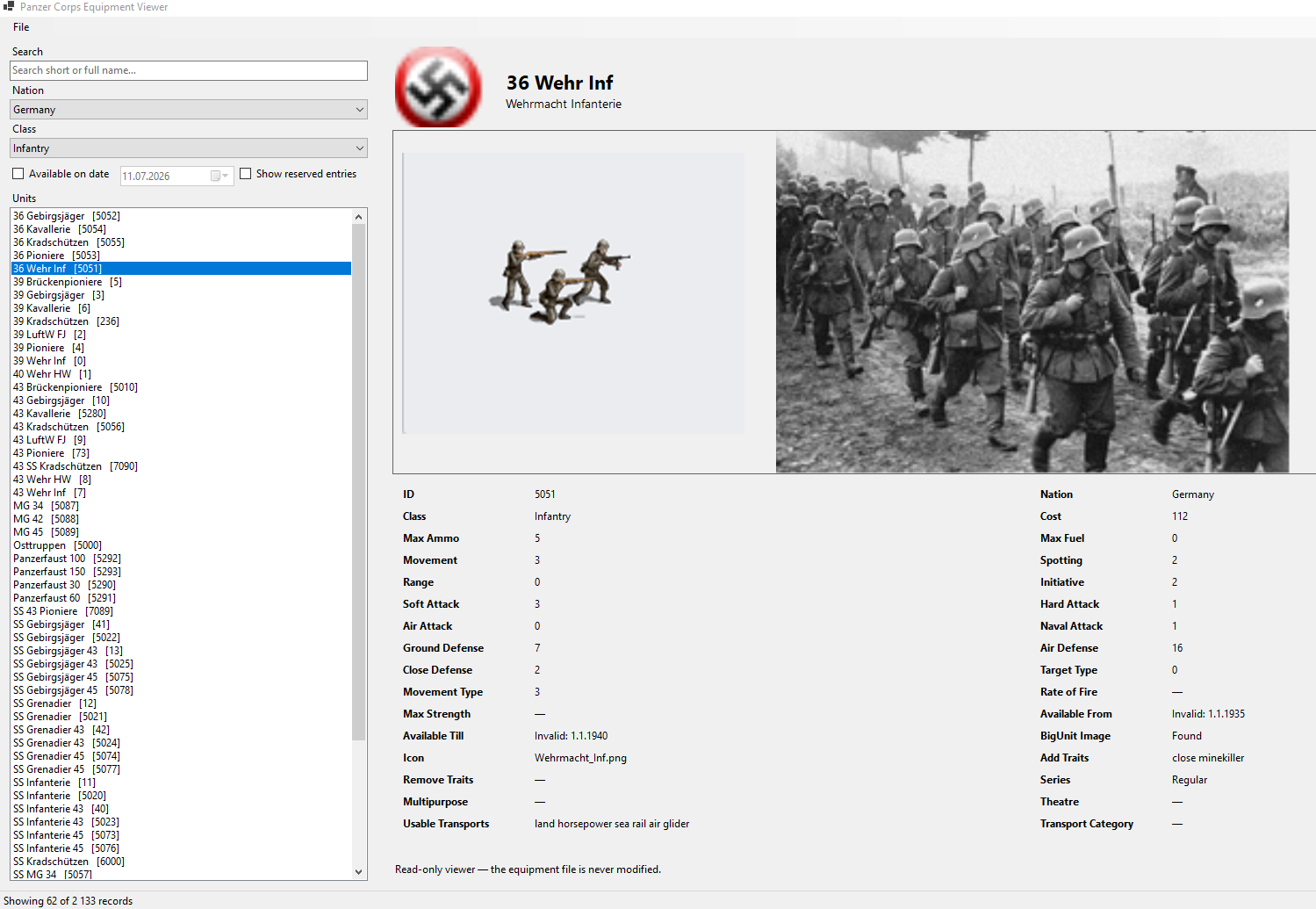The width and height of the screenshot is (1316, 909).
Task: Click the close minekiller traits value
Action: (1208, 758)
